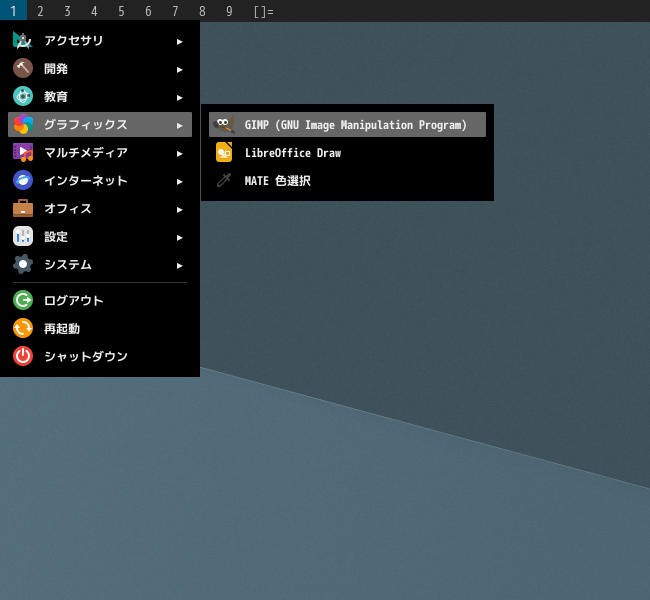Click the atom icon for 教育
Image resolution: width=650 pixels, height=600 pixels.
23,97
